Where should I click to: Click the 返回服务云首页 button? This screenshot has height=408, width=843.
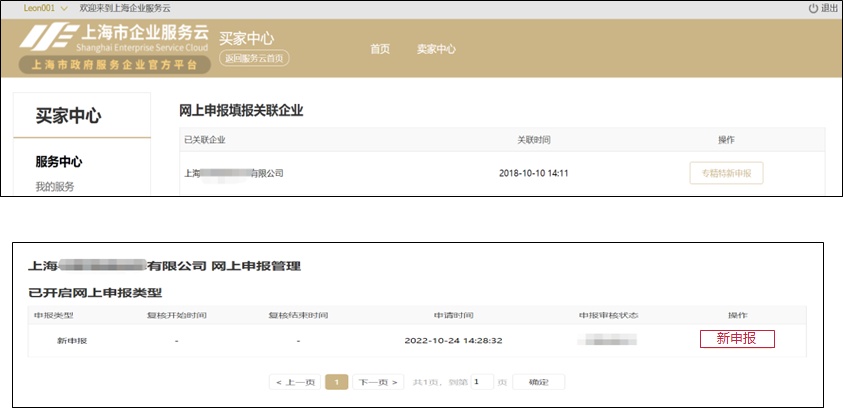coord(253,59)
